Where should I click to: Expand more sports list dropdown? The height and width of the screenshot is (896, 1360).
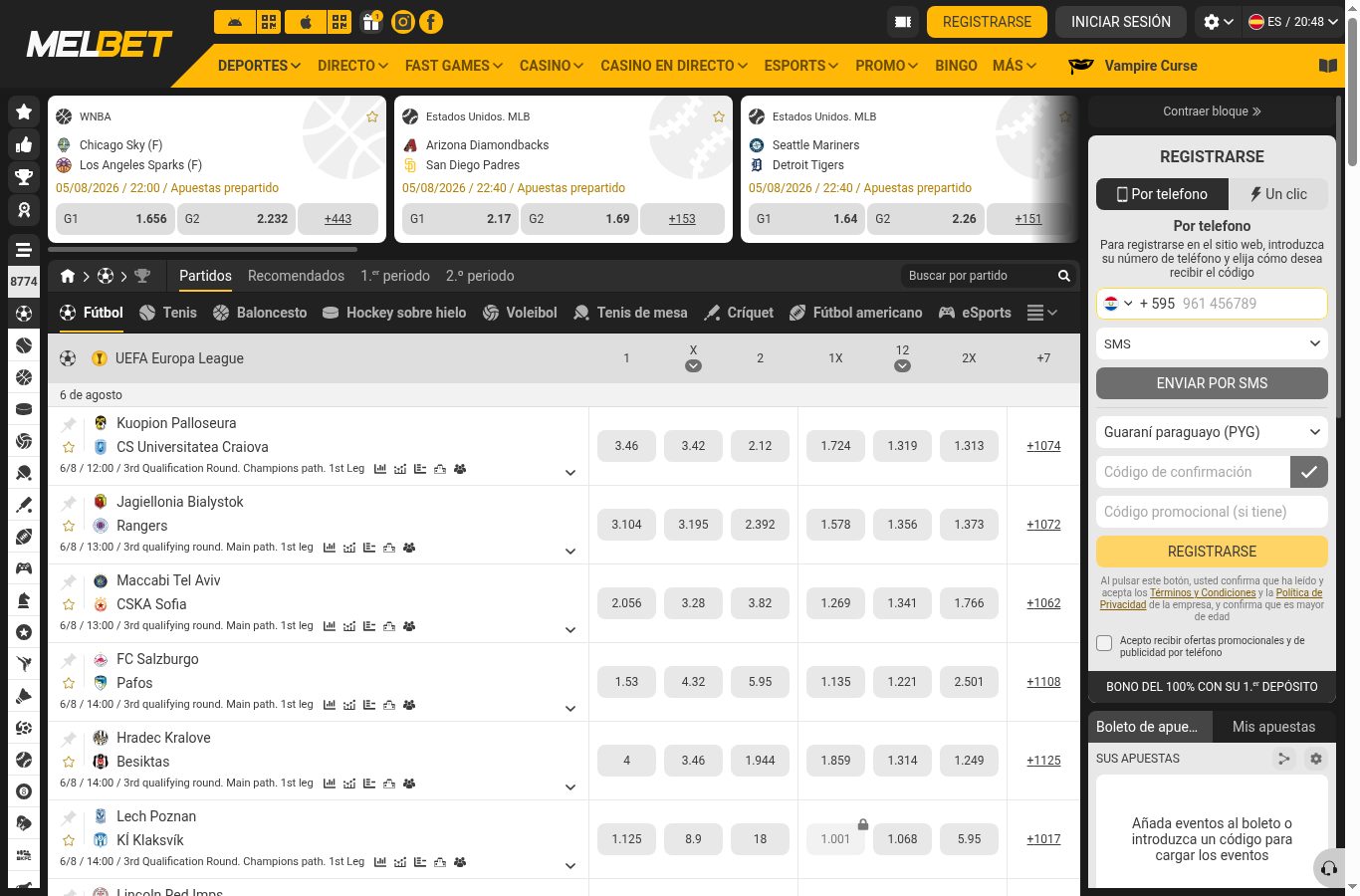(x=1041, y=313)
